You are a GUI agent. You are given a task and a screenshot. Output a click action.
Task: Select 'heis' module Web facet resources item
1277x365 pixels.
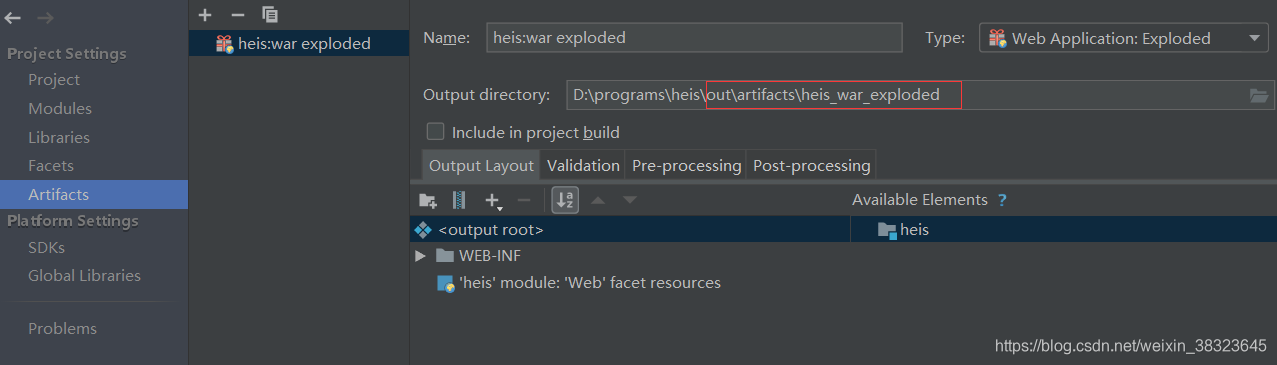pos(589,283)
